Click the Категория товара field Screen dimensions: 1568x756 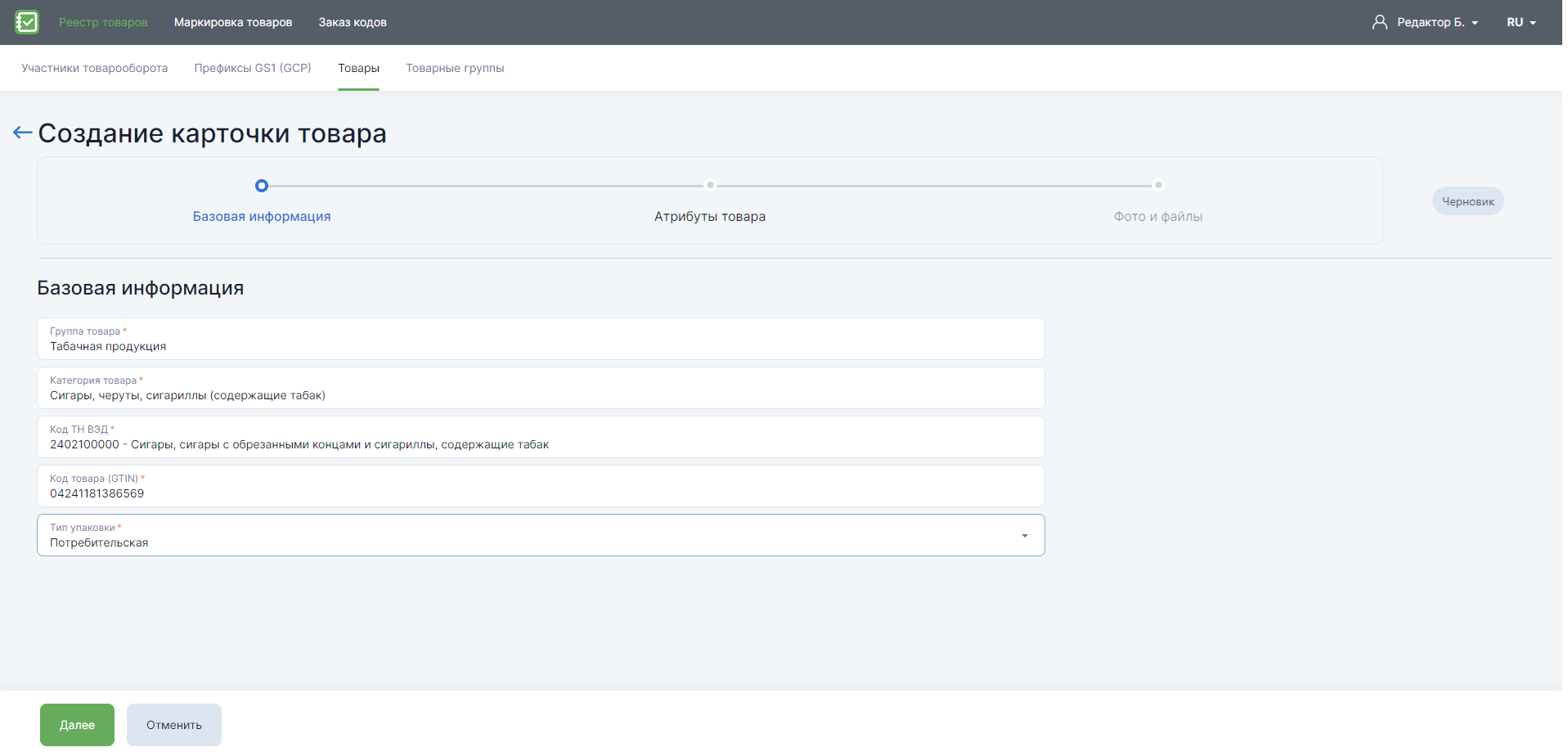point(541,388)
